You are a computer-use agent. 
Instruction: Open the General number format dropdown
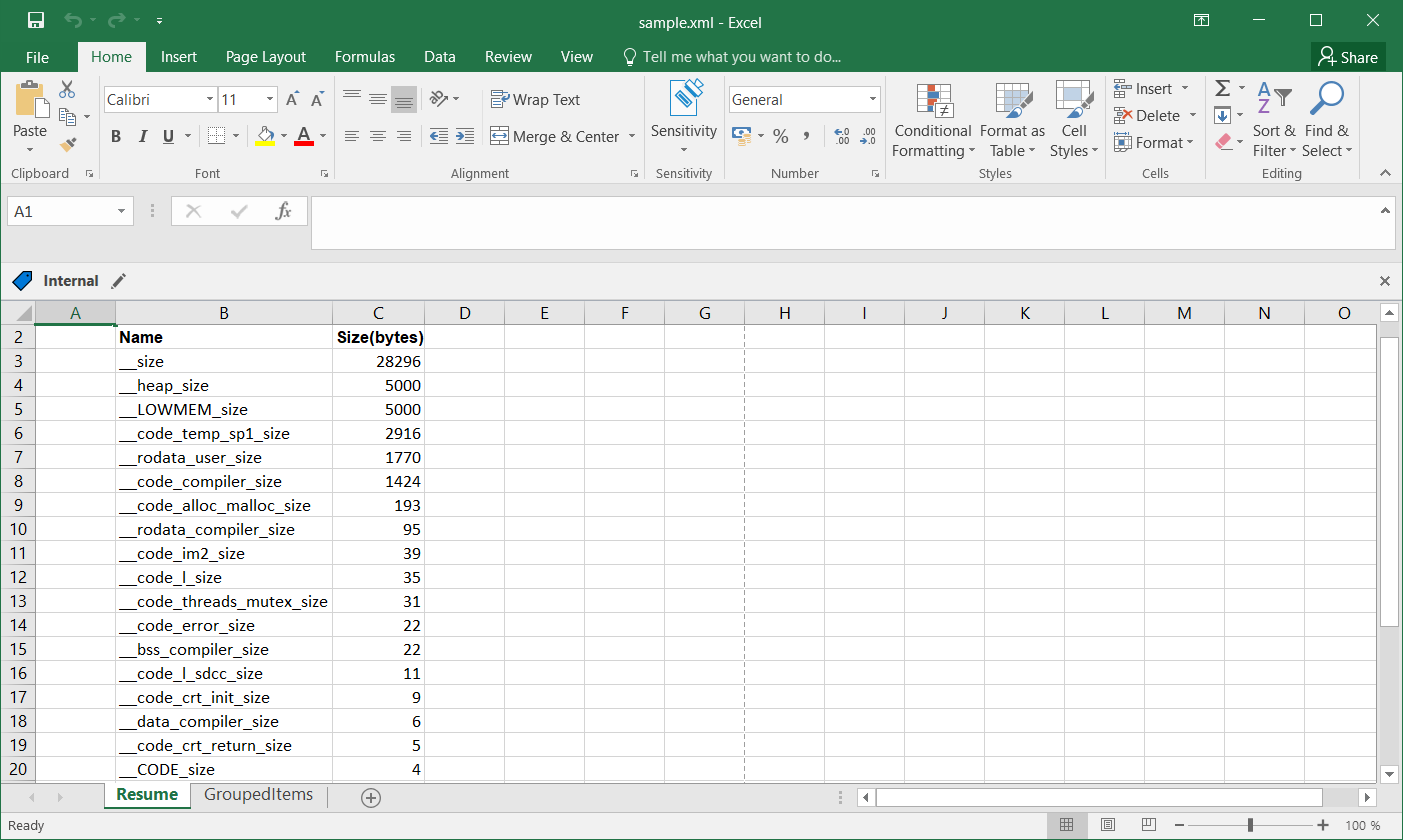pos(873,99)
